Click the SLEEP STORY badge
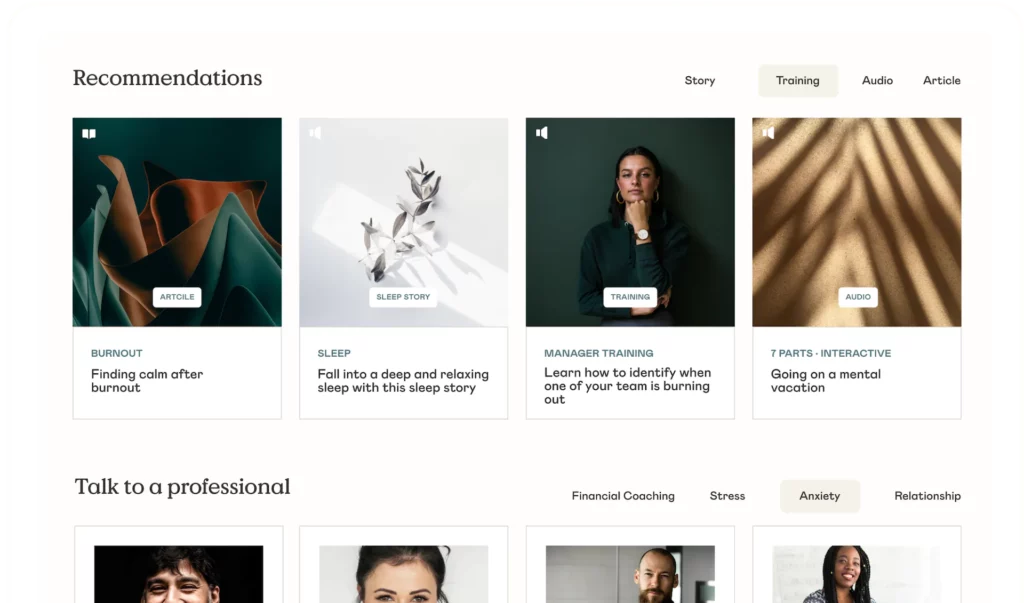 tap(403, 296)
